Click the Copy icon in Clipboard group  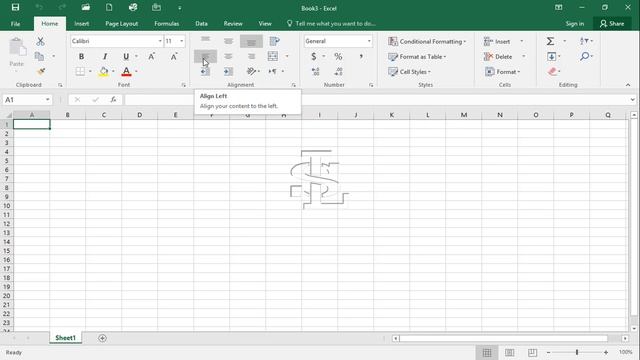coord(39,56)
